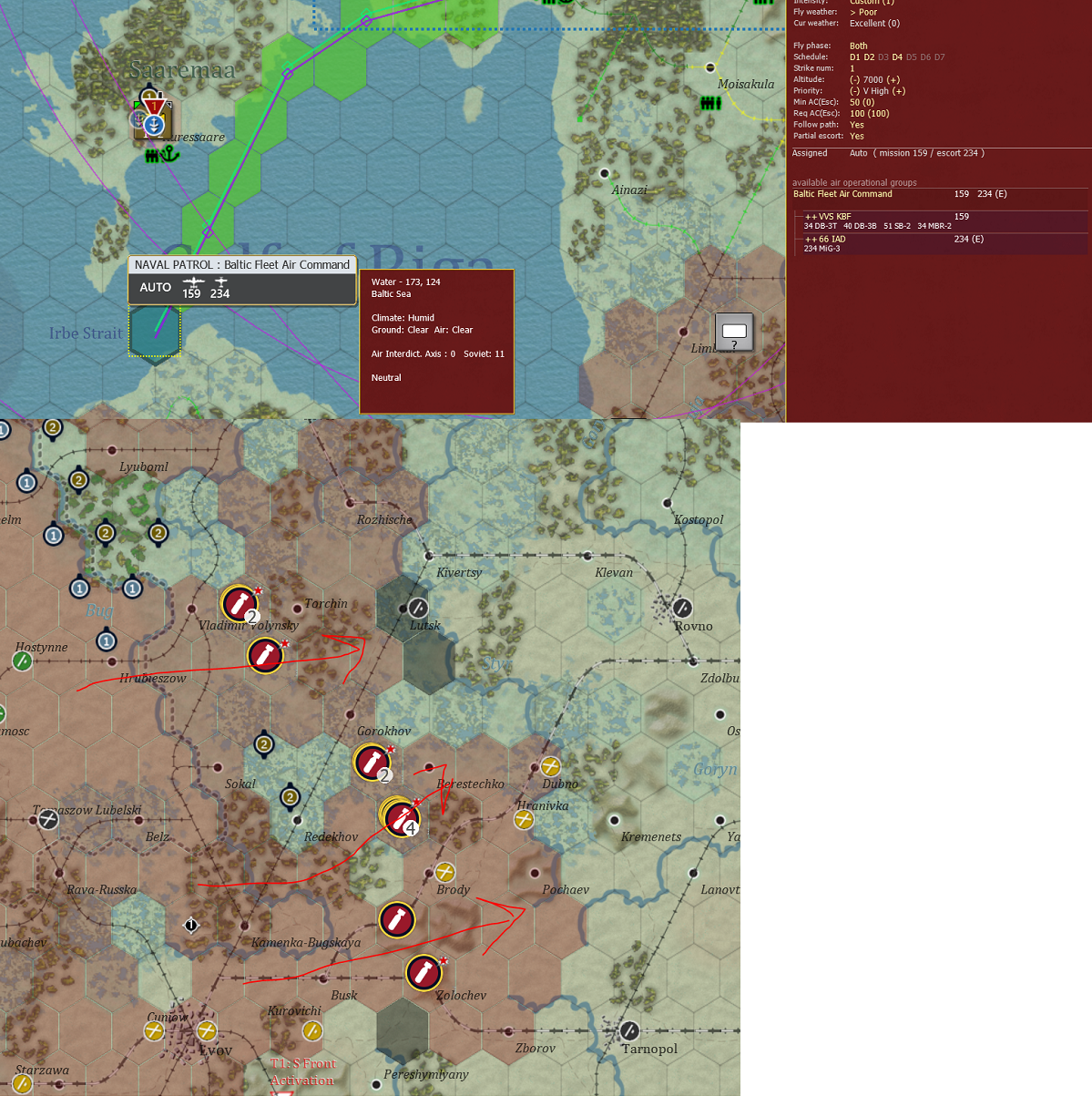
Task: Click Req AC(Esc) value 100 (100)
Action: pos(870,114)
